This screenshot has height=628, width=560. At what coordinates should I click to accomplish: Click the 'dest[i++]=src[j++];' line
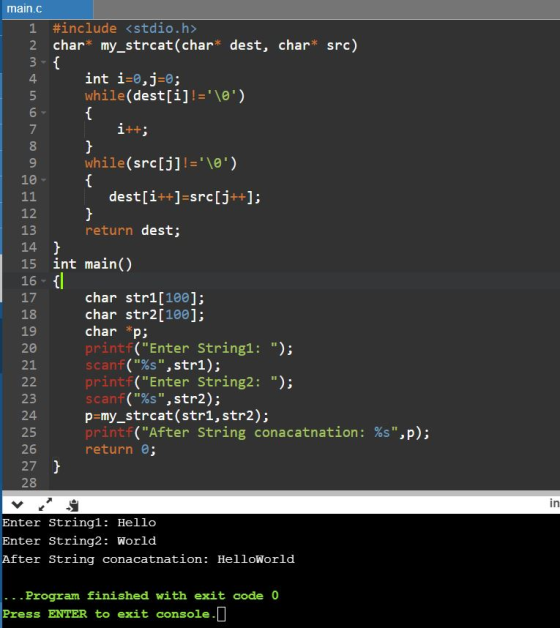coord(185,197)
